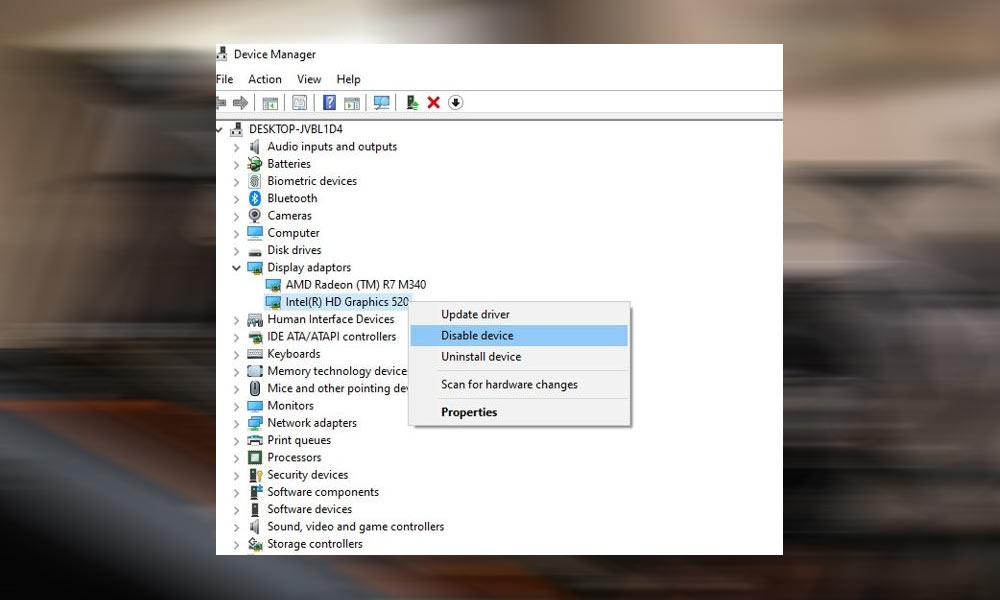This screenshot has width=1000, height=600.
Task: Click the Processors category icon
Action: coord(255,457)
